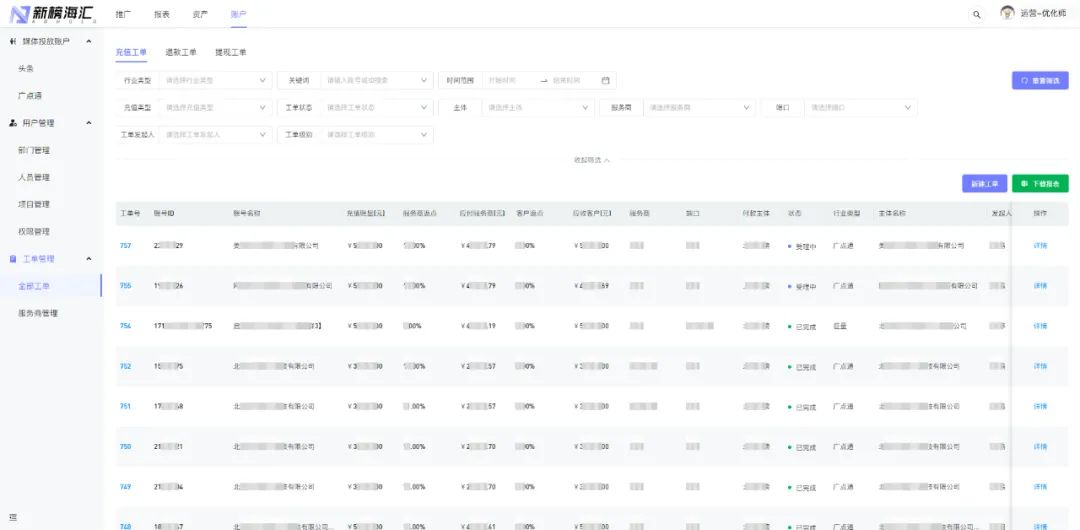Click the 新建工单 button

click(984, 184)
